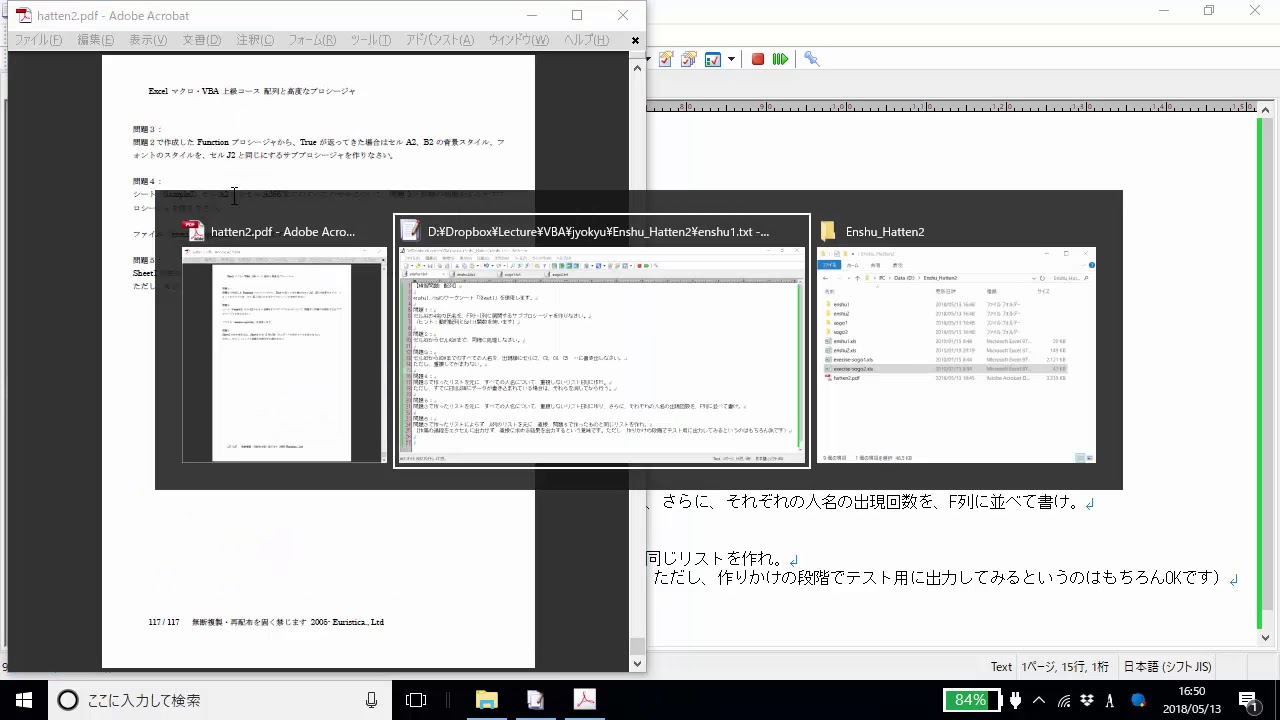Click the scroll down arrow of PDF scrollbar
The image size is (1280, 720).
(637, 663)
